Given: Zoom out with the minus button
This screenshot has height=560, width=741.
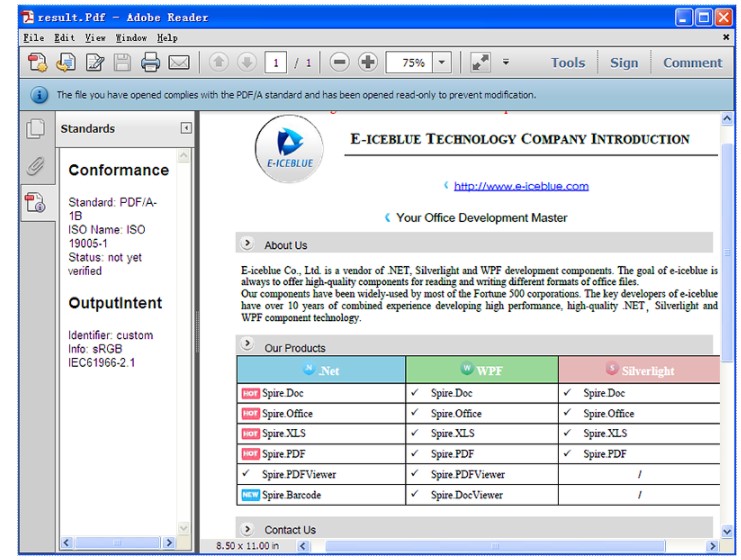Looking at the screenshot, I should 339,62.
